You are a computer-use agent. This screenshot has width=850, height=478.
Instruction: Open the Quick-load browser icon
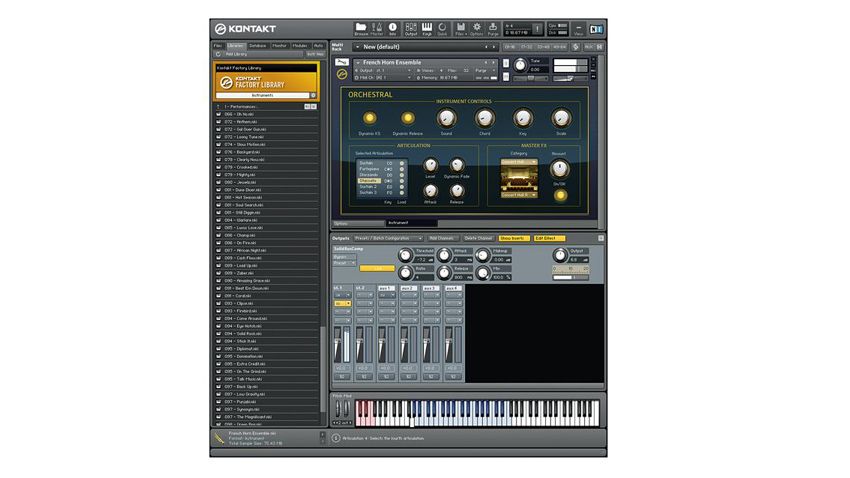(442, 28)
